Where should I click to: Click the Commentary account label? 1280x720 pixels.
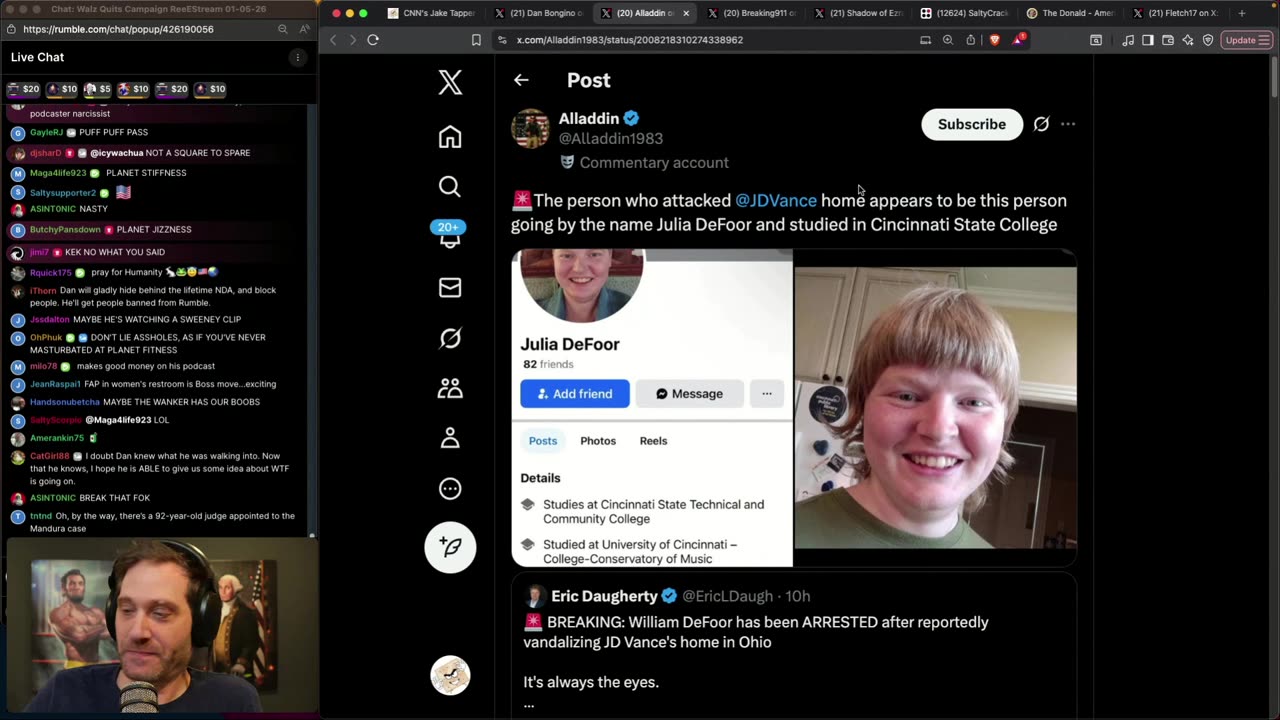(644, 162)
